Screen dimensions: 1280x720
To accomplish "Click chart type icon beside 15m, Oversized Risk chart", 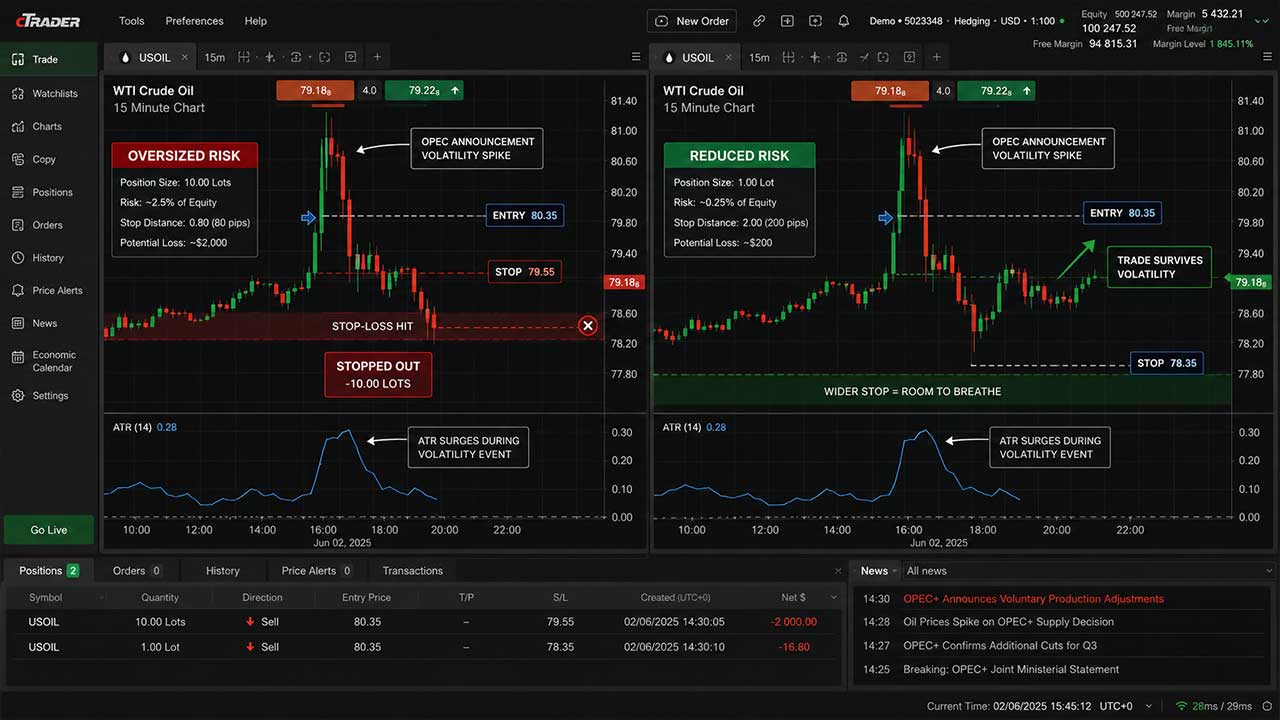I will [244, 57].
